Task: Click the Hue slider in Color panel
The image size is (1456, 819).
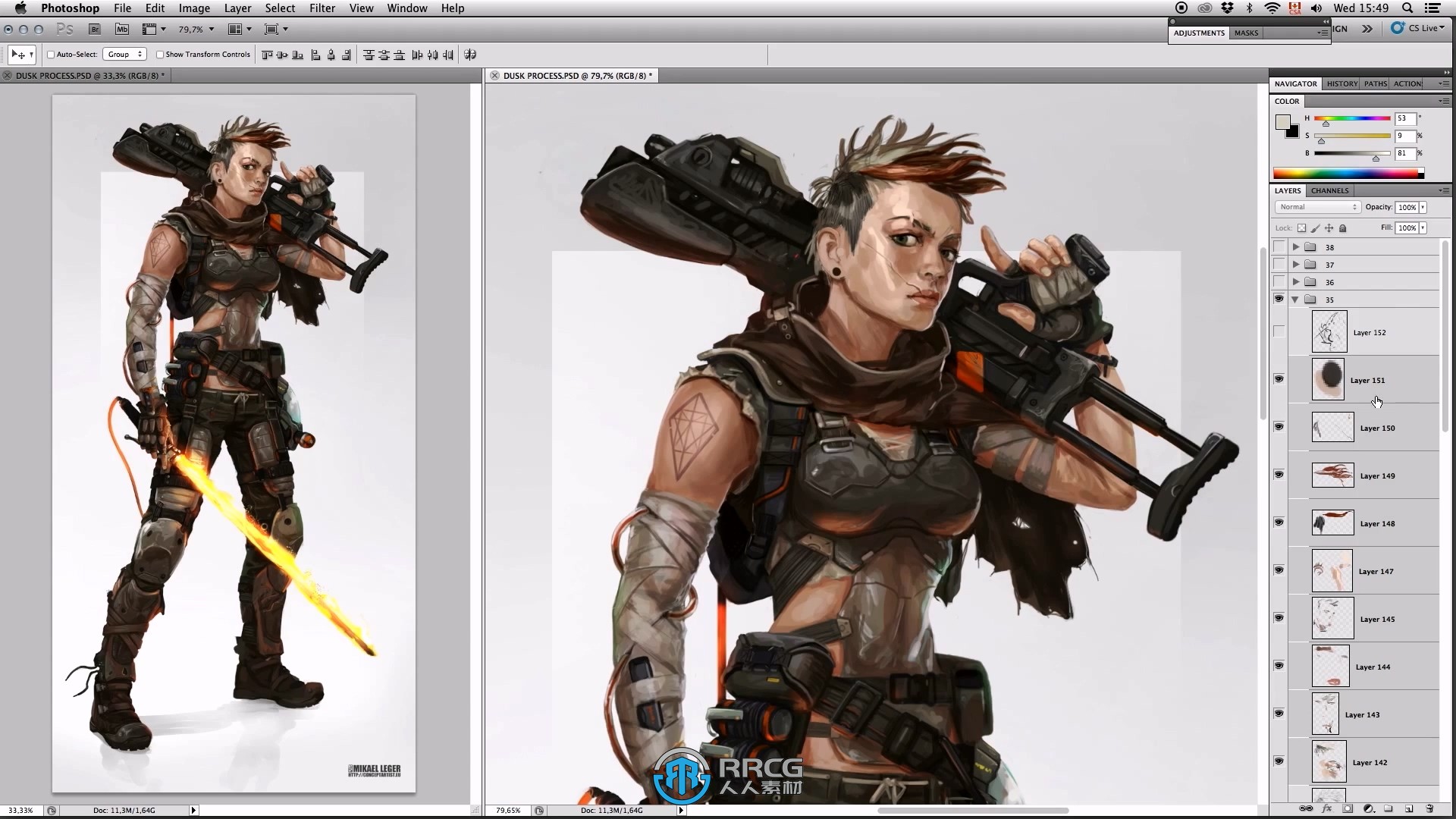Action: [1351, 118]
